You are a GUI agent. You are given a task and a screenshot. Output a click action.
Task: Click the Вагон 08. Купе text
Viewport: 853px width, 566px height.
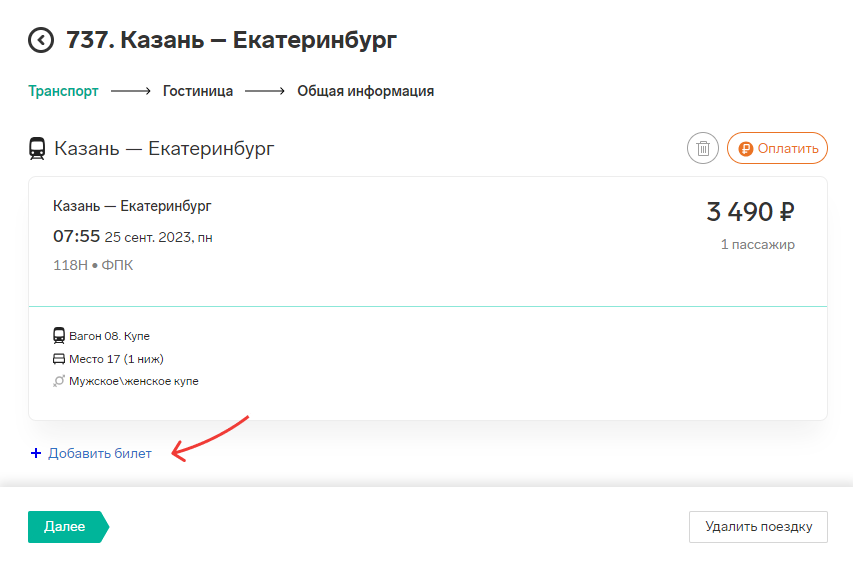(109, 336)
